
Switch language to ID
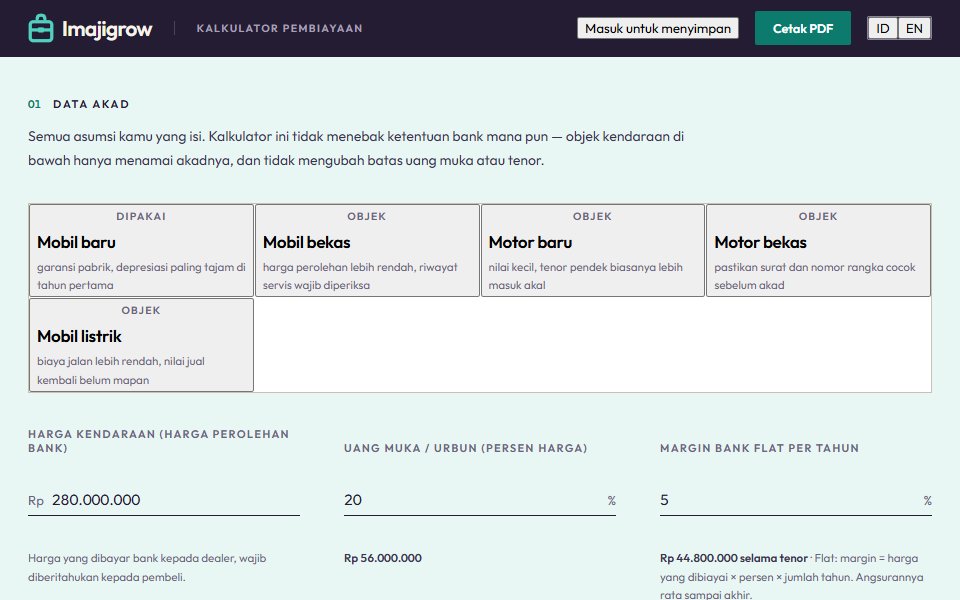882,28
